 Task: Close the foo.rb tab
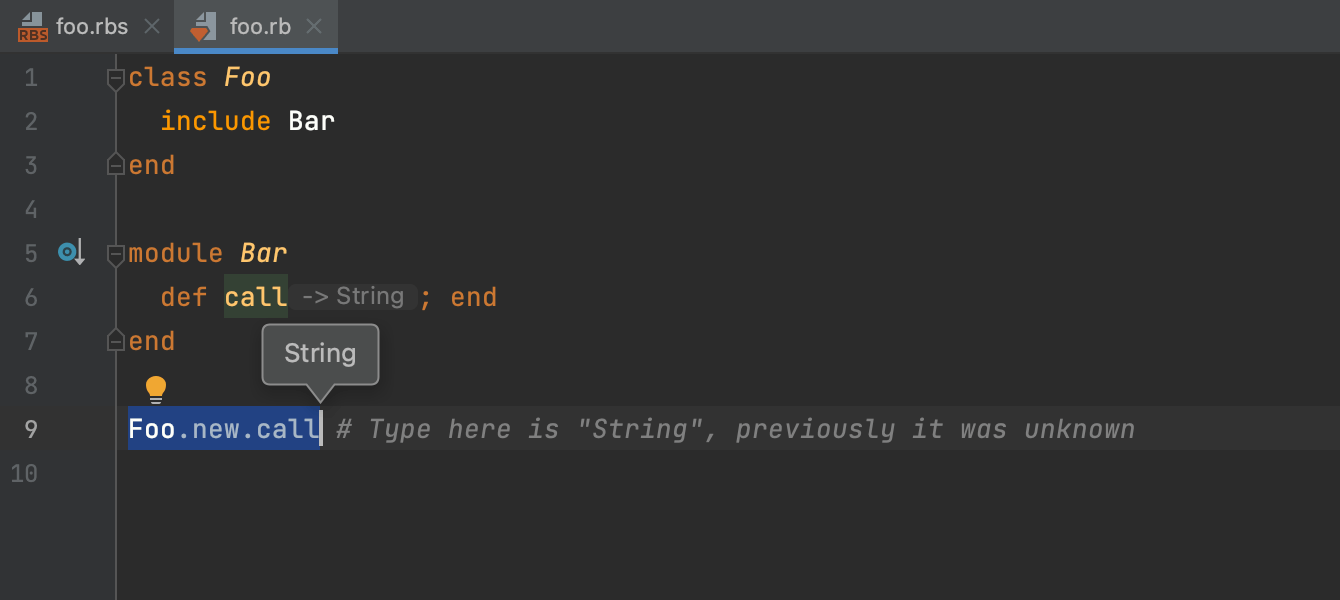coord(314,27)
